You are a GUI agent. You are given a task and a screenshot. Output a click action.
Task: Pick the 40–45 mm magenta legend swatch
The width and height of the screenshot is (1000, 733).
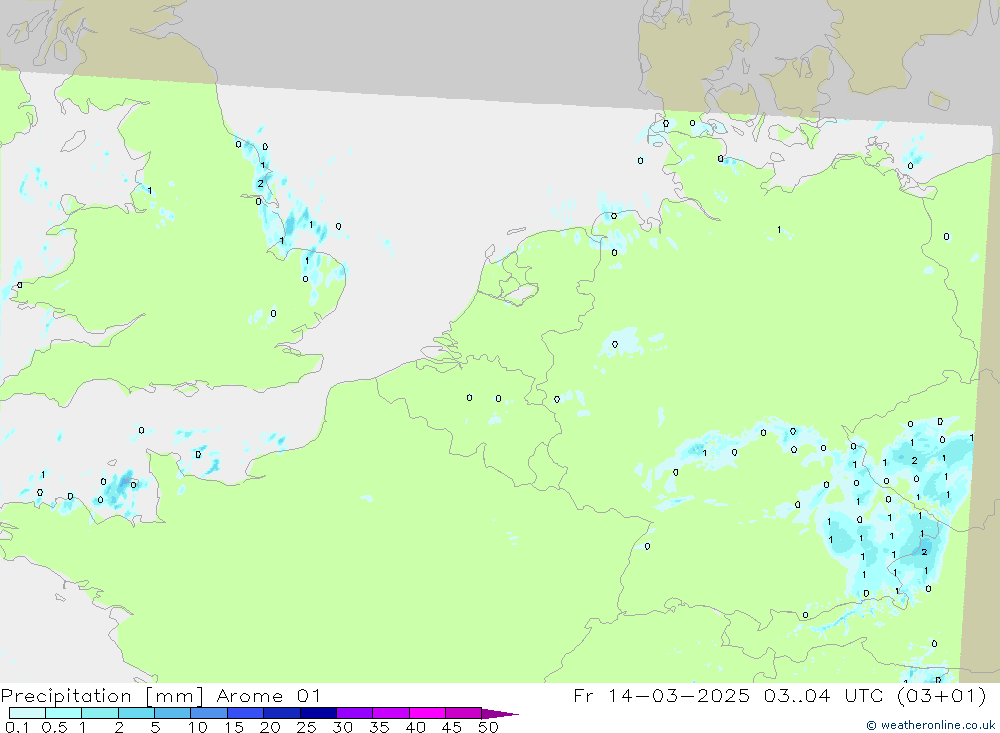pos(427,713)
